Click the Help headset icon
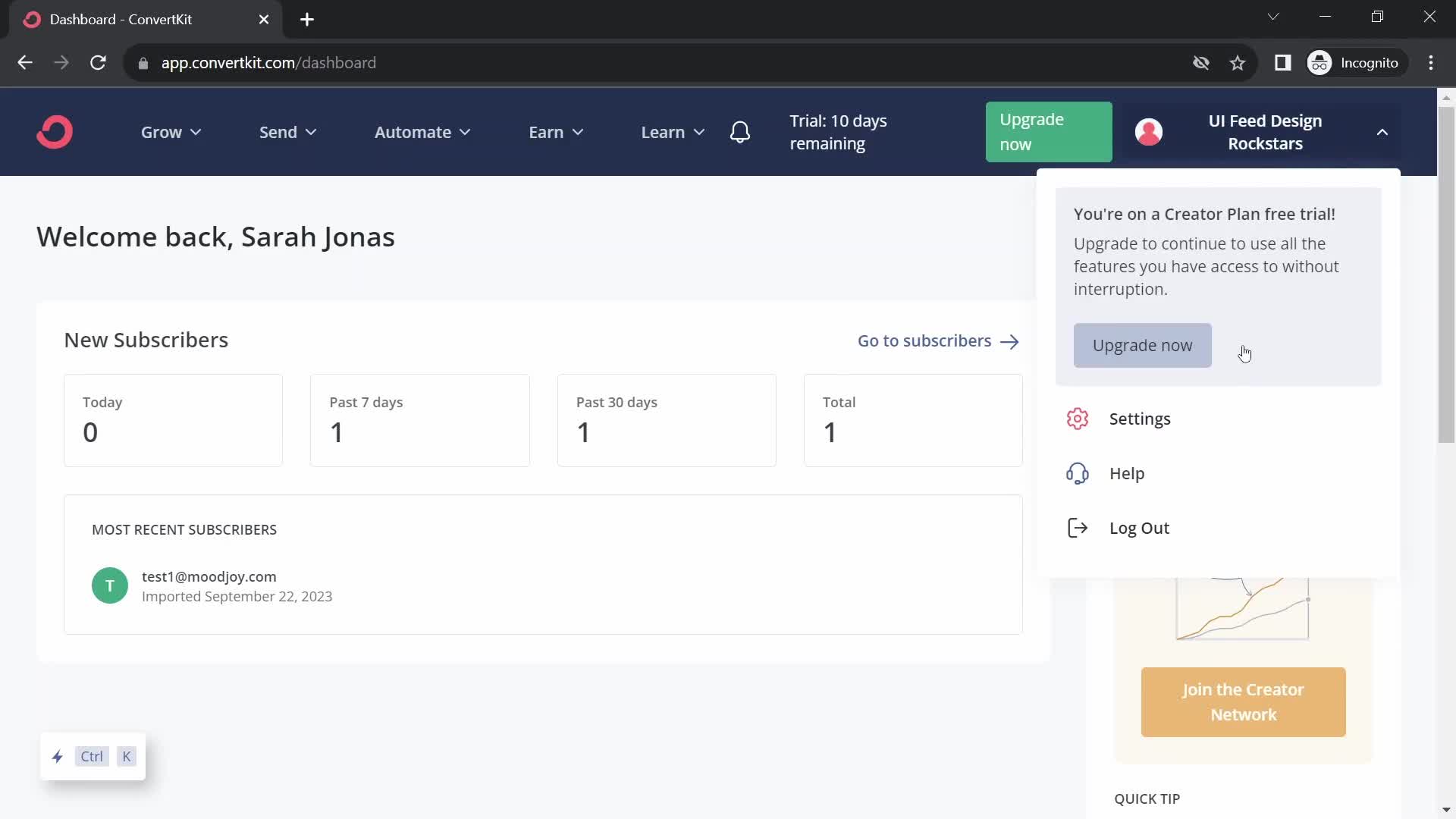The width and height of the screenshot is (1456, 819). 1078,473
